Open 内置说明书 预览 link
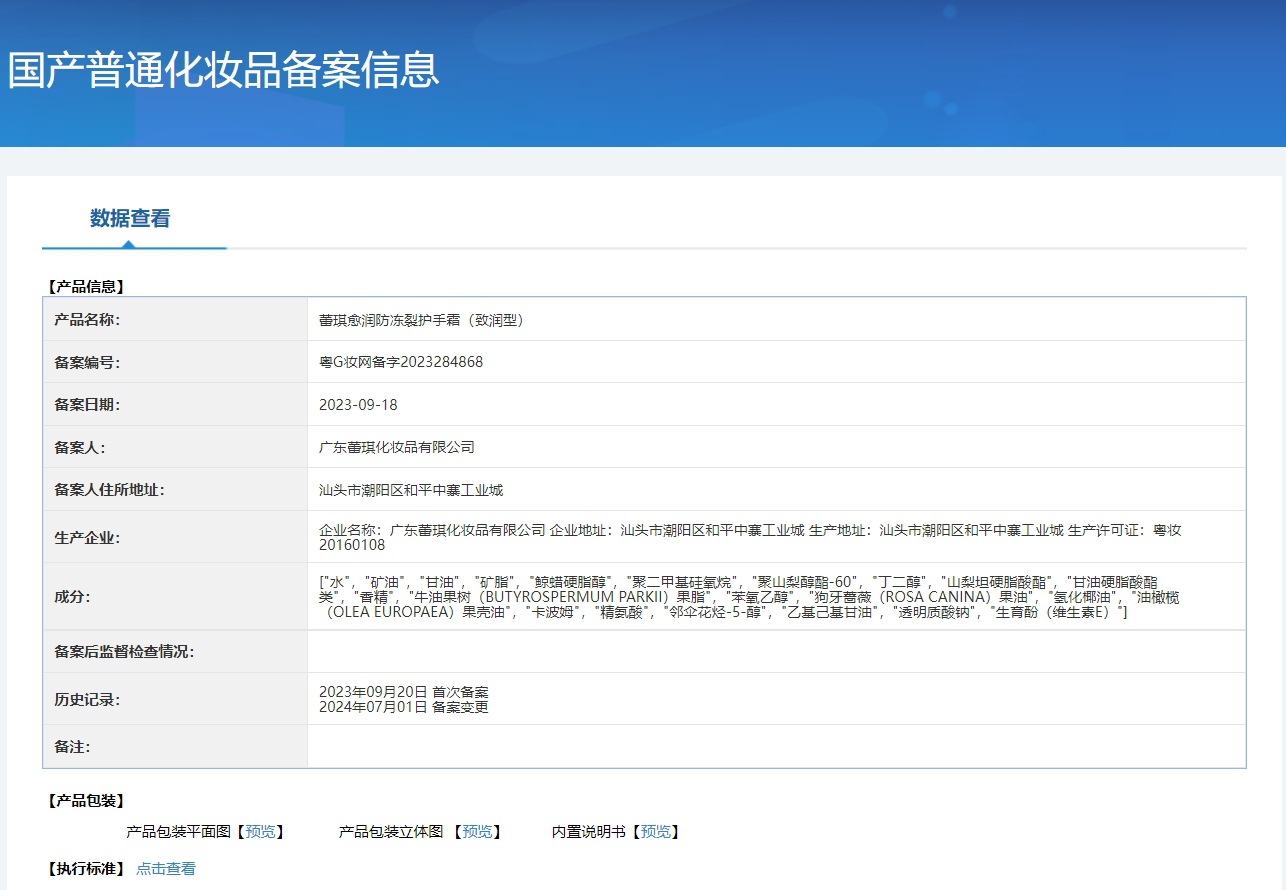This screenshot has width=1286, height=890. click(x=655, y=832)
